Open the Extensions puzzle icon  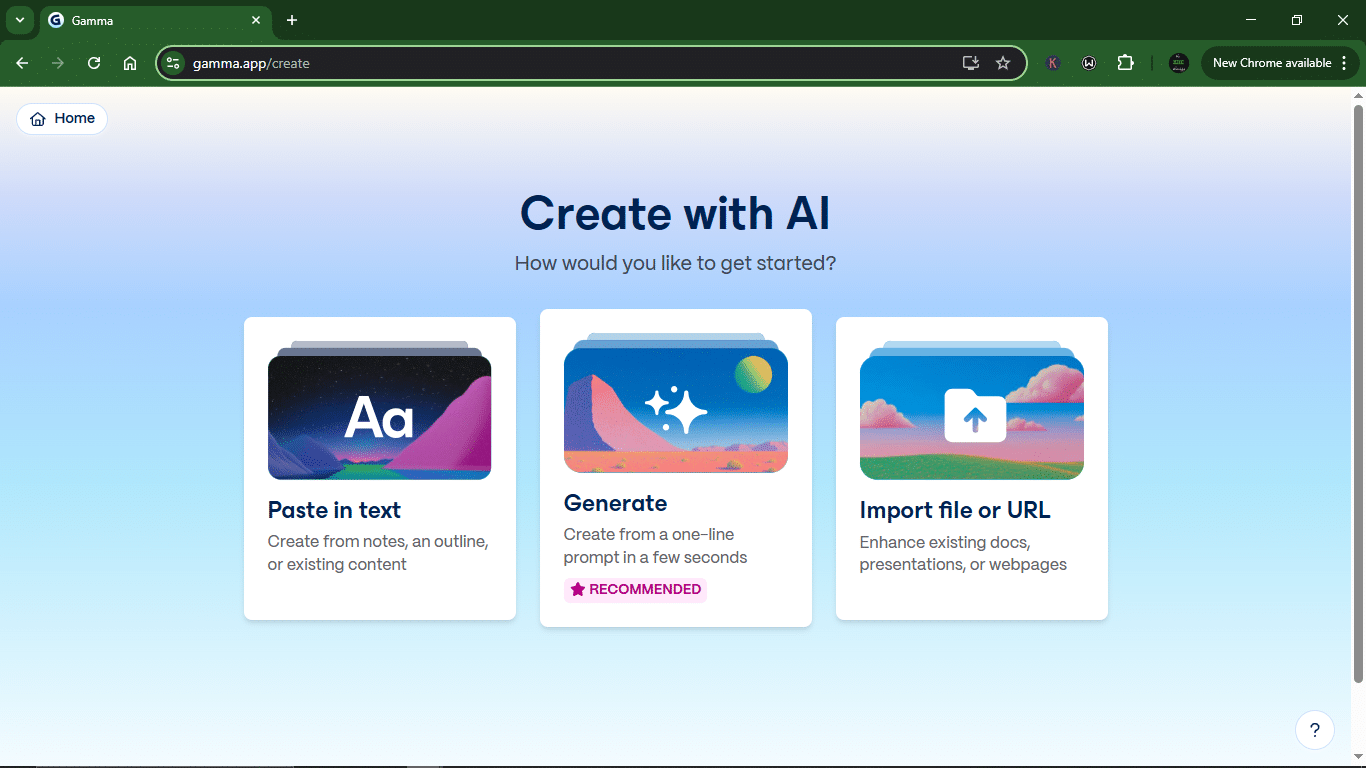(1126, 63)
